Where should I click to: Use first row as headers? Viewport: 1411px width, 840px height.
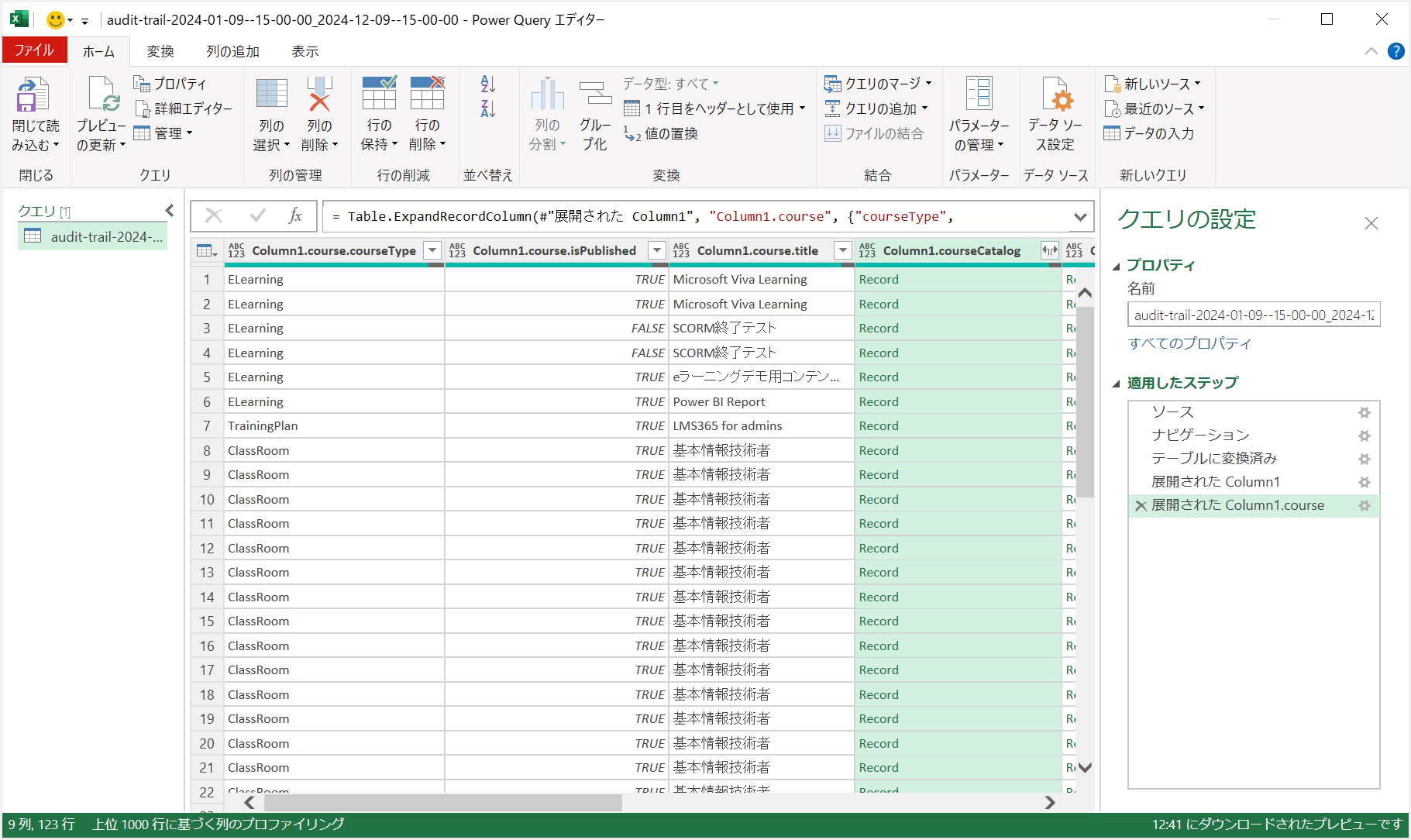[x=714, y=108]
